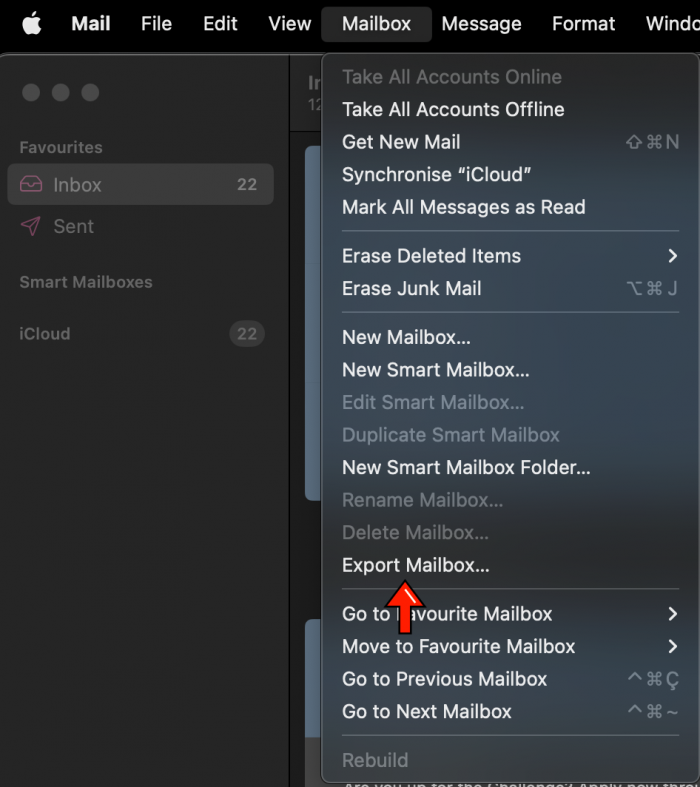This screenshot has width=700, height=787.
Task: Click the Inbox unread count 22
Action: coord(247,184)
